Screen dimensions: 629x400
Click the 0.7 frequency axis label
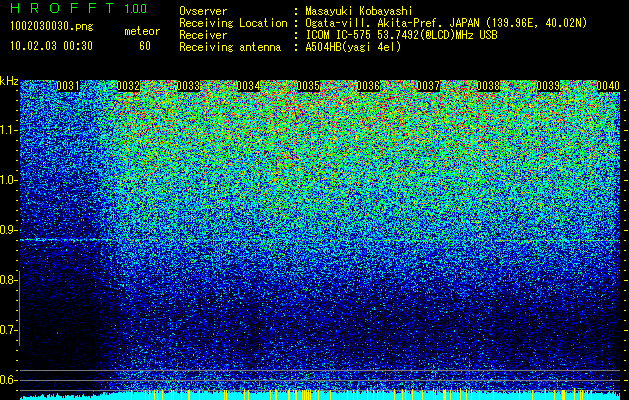7,330
